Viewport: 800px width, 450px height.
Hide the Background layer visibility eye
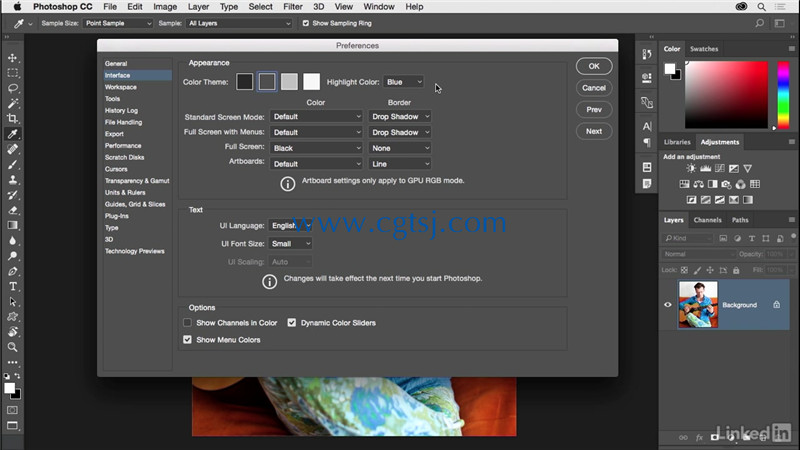tap(668, 305)
